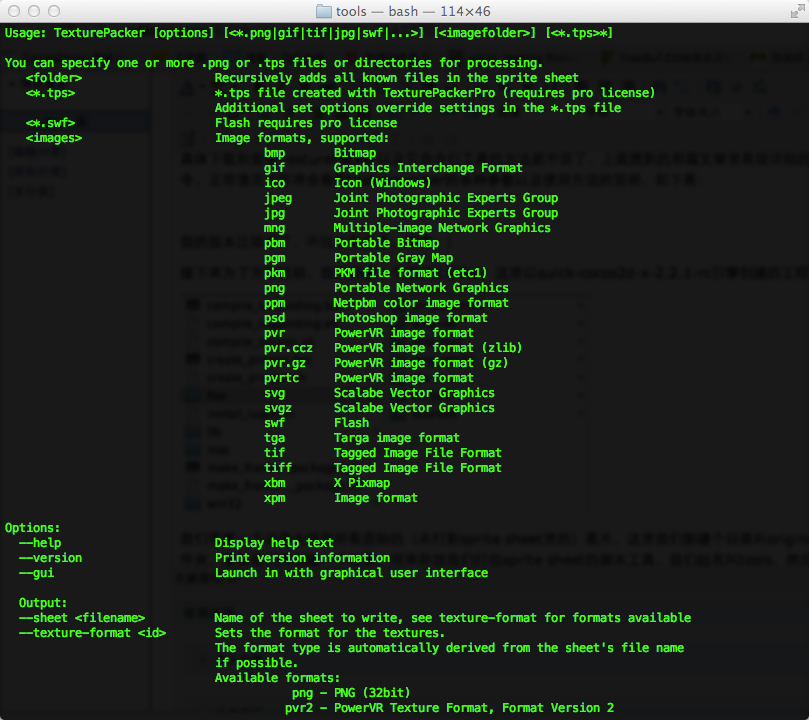The height and width of the screenshot is (720, 809).
Task: Click 'Available formats:' line
Action: (278, 678)
